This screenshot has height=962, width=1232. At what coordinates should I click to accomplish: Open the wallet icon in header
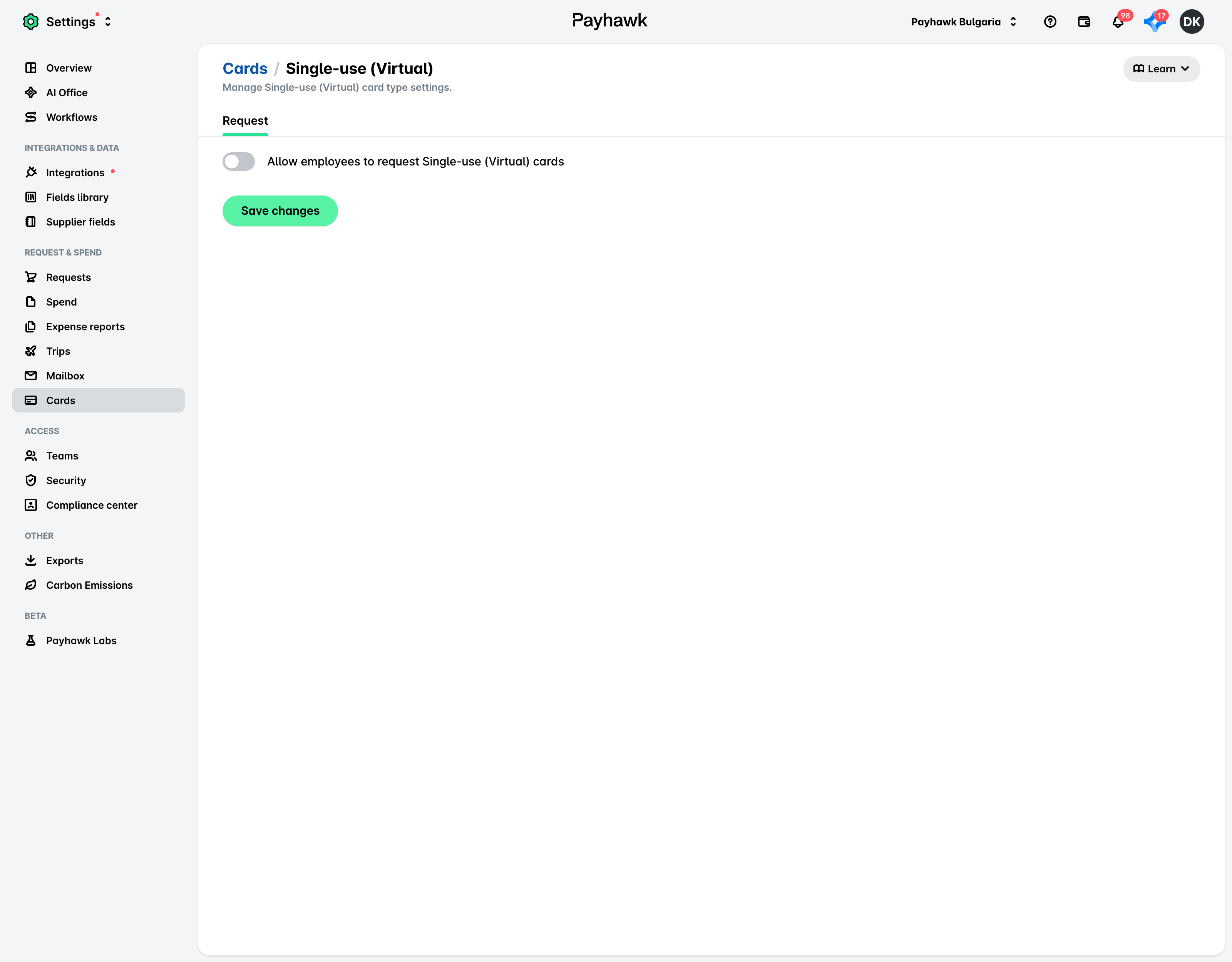point(1084,22)
